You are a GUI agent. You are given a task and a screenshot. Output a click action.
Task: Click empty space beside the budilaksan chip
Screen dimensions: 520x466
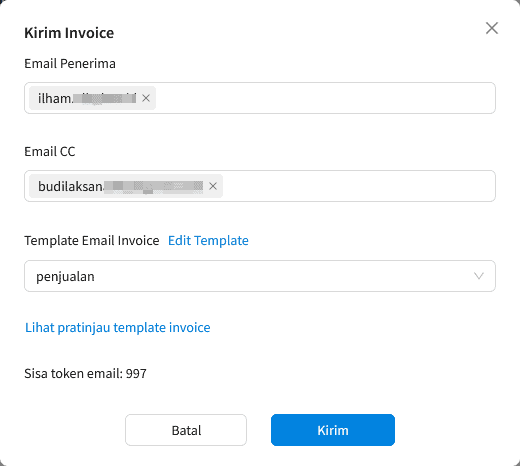(358, 186)
